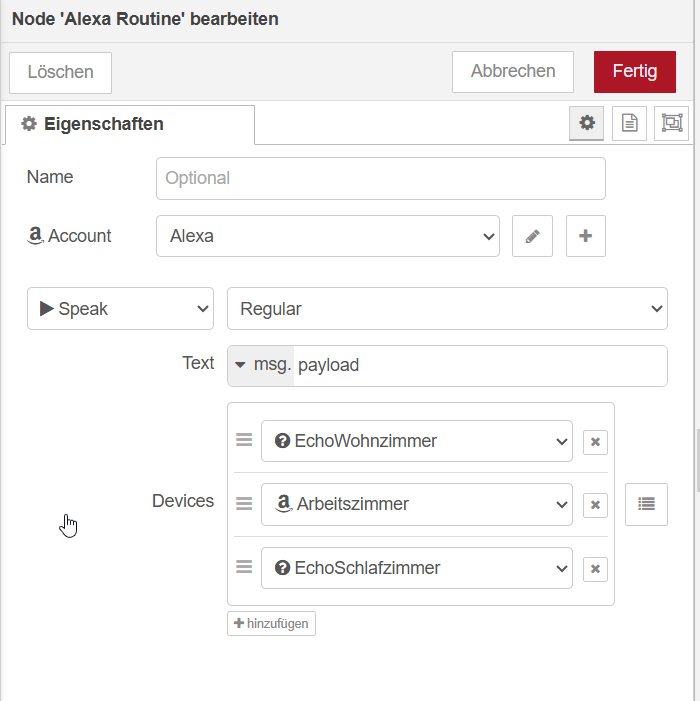Open node settings gear icon

click(x=587, y=123)
